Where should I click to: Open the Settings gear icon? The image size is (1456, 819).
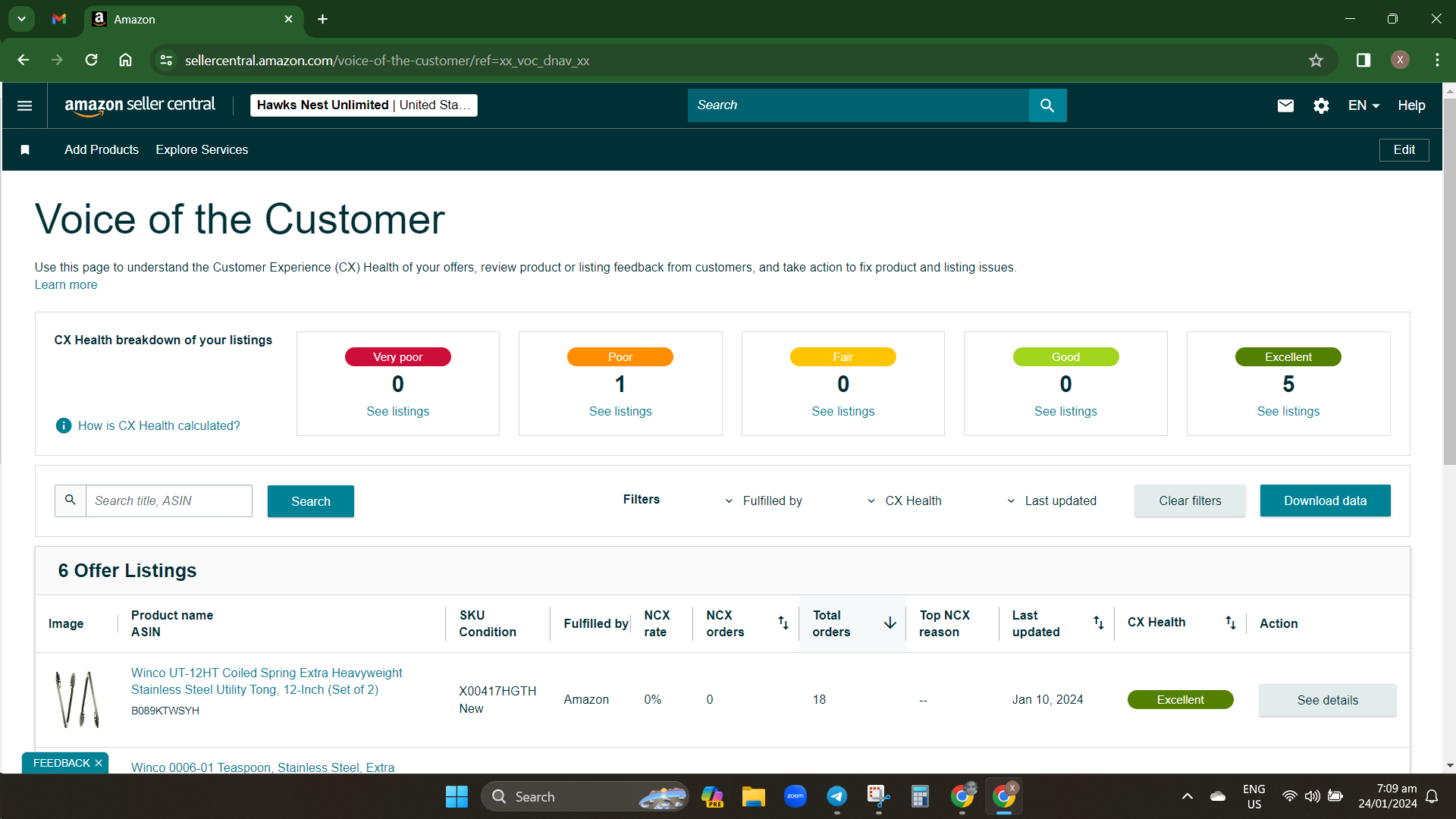pos(1321,105)
